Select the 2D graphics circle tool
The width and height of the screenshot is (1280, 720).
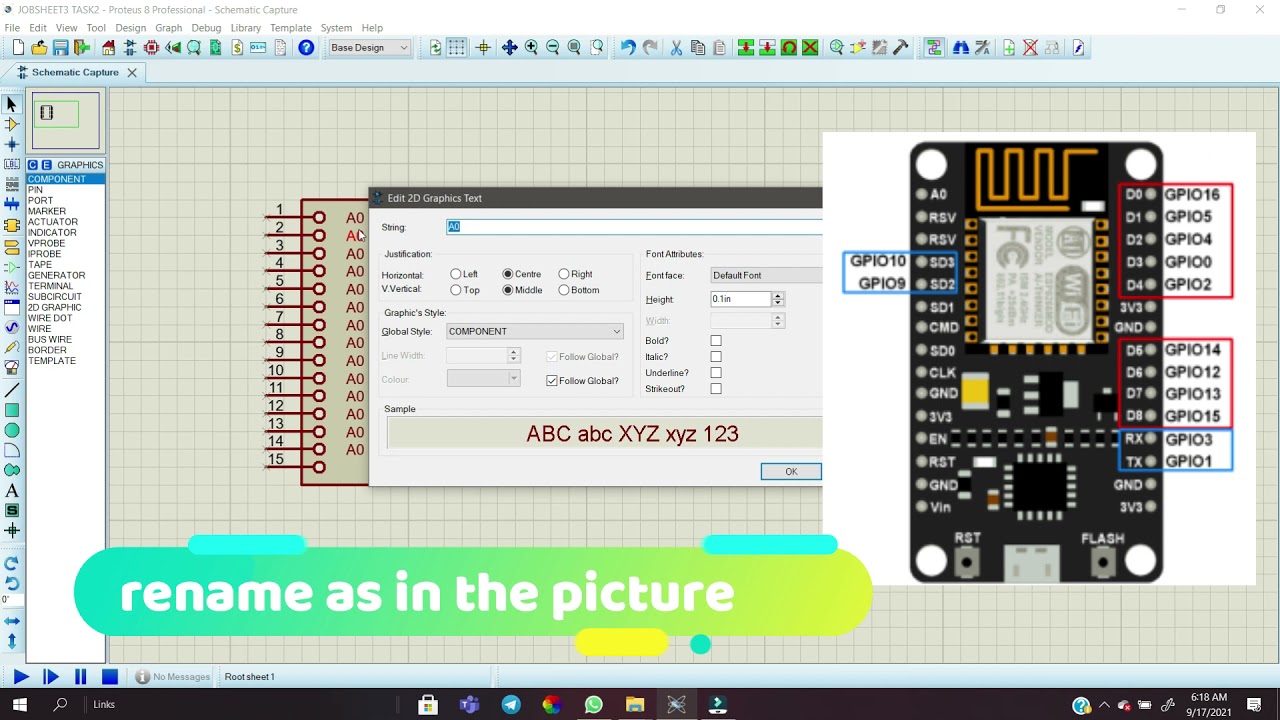pyautogui.click(x=12, y=430)
